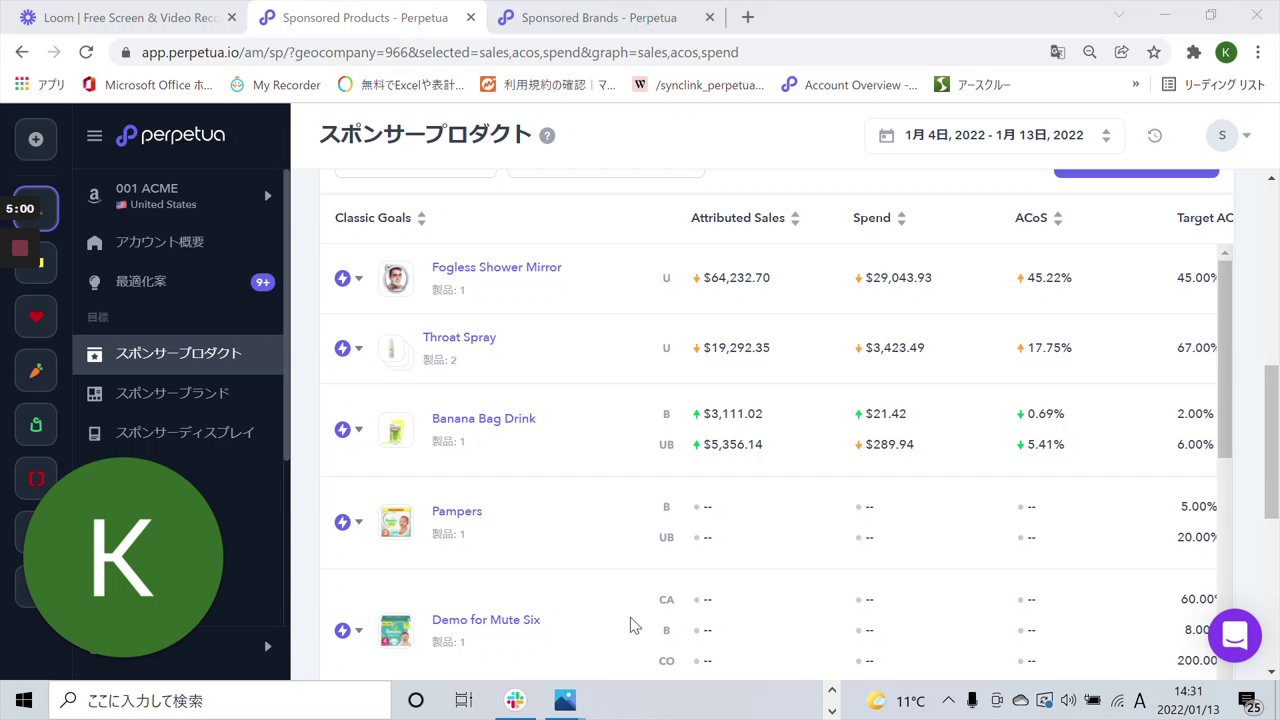
Task: Click the Loom stop recording square button
Action: coord(19,248)
